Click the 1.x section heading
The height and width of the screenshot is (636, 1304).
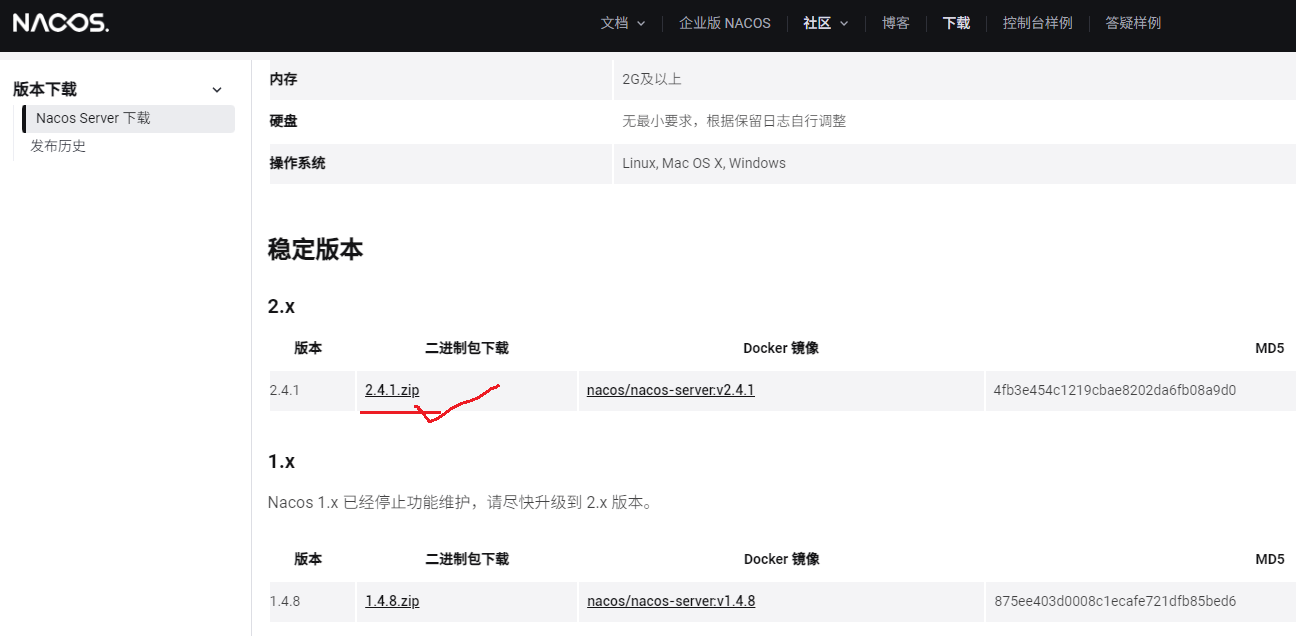[x=281, y=462]
